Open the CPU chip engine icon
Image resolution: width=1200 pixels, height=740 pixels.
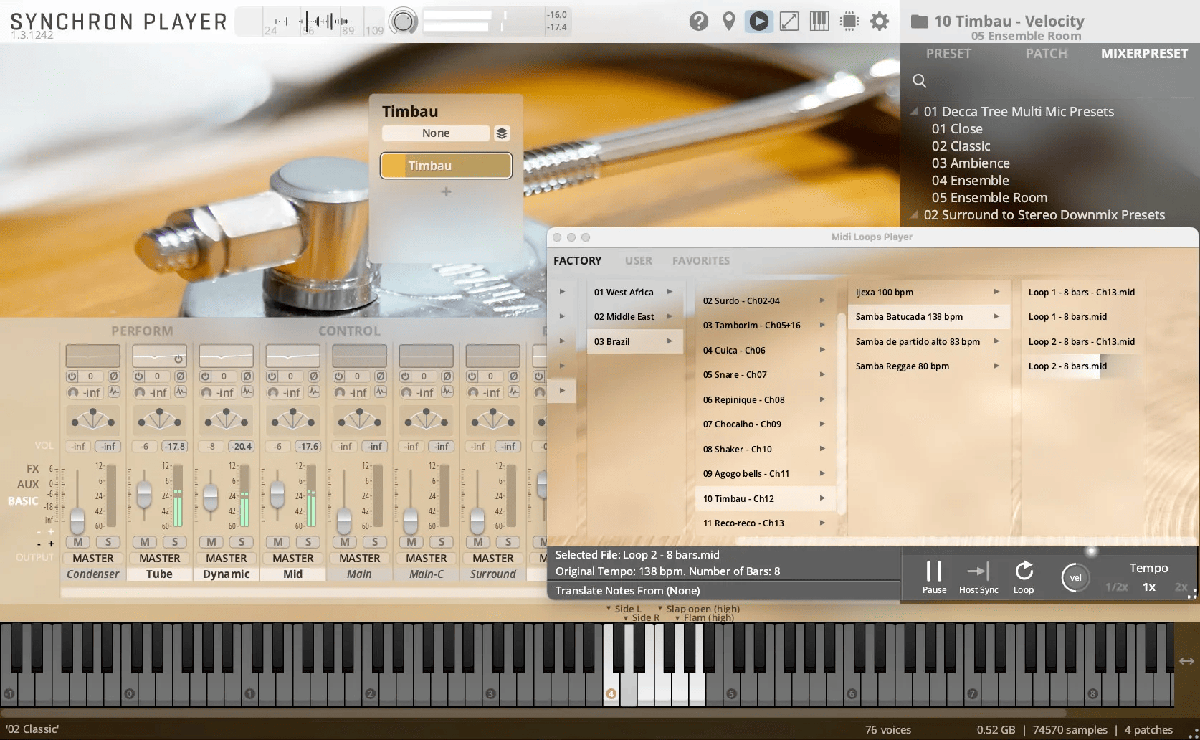tap(849, 21)
